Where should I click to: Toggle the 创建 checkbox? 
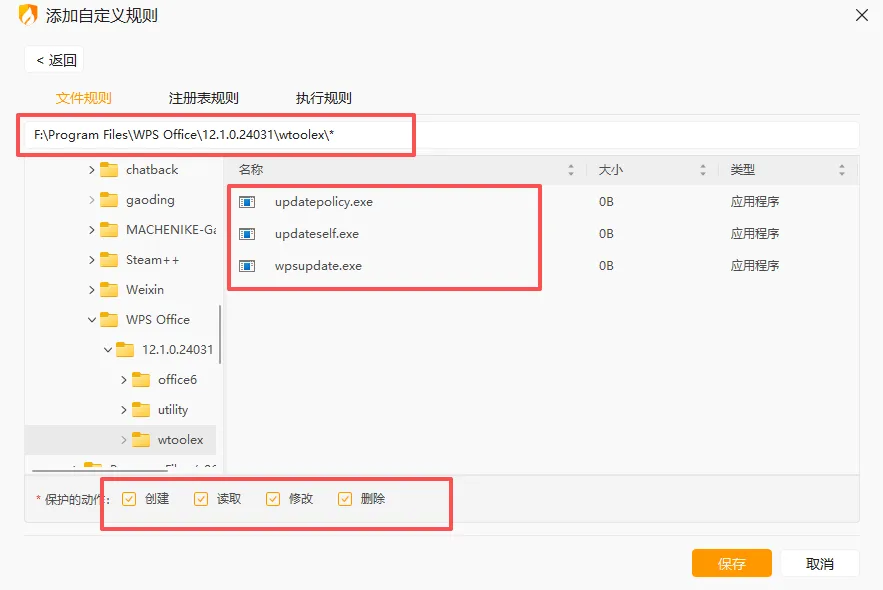tap(129, 499)
